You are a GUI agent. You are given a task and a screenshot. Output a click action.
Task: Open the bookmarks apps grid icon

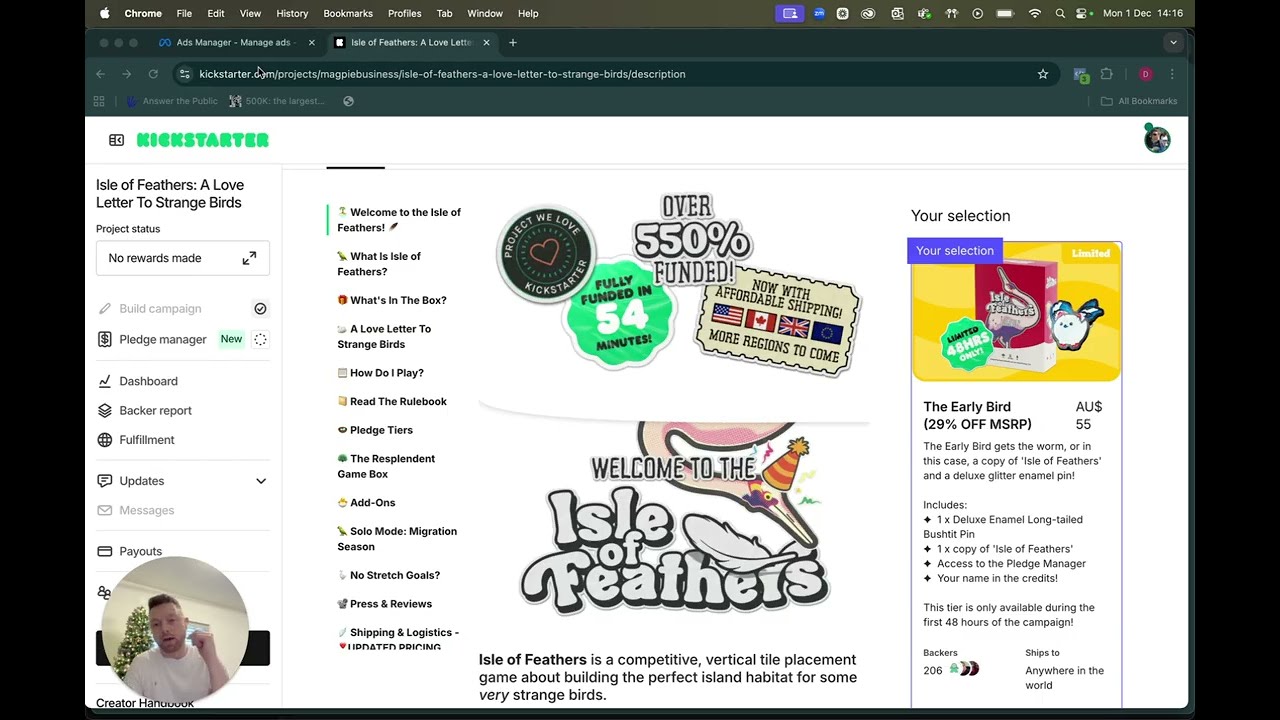coord(99,101)
